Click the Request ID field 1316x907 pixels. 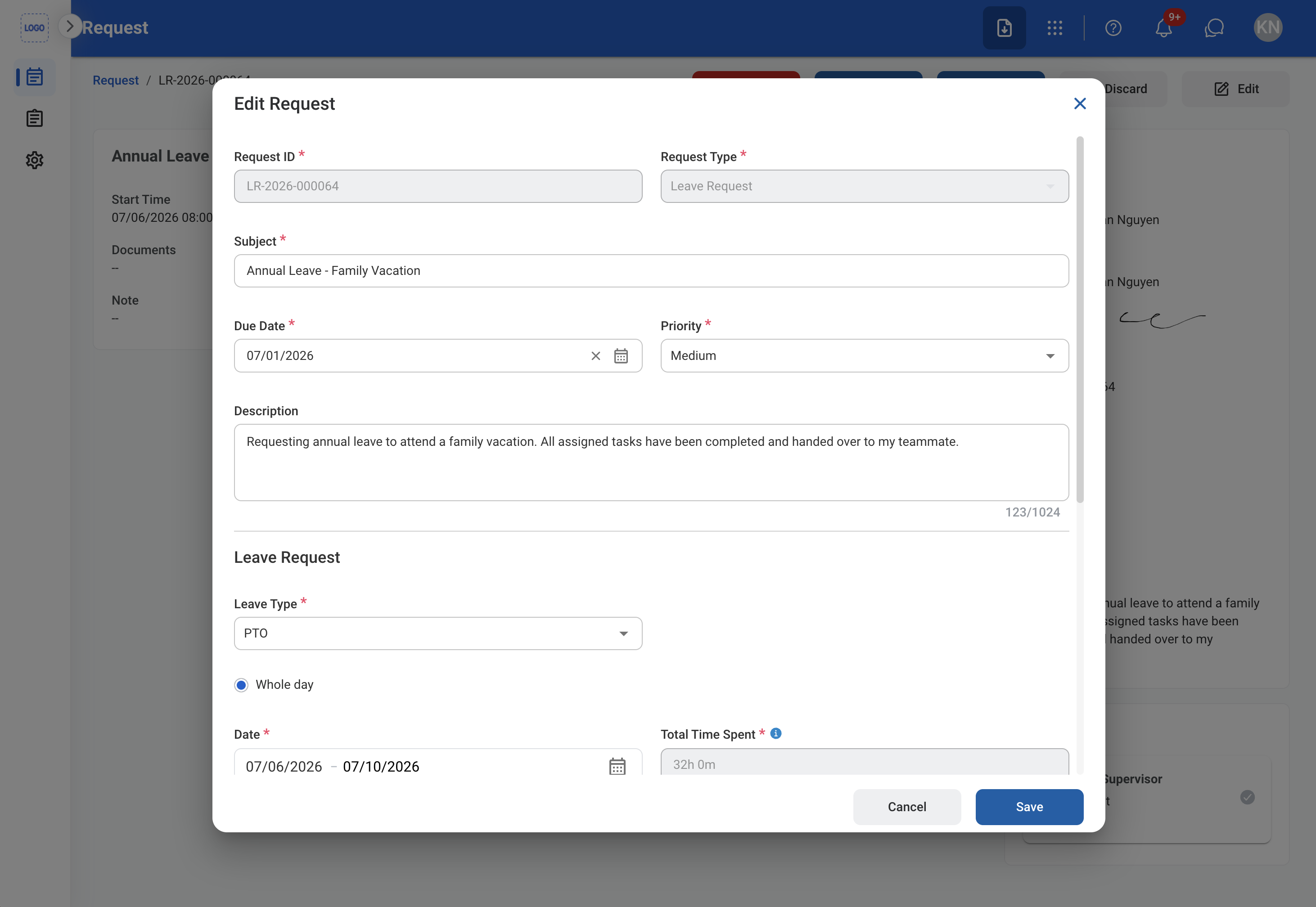[x=438, y=186]
